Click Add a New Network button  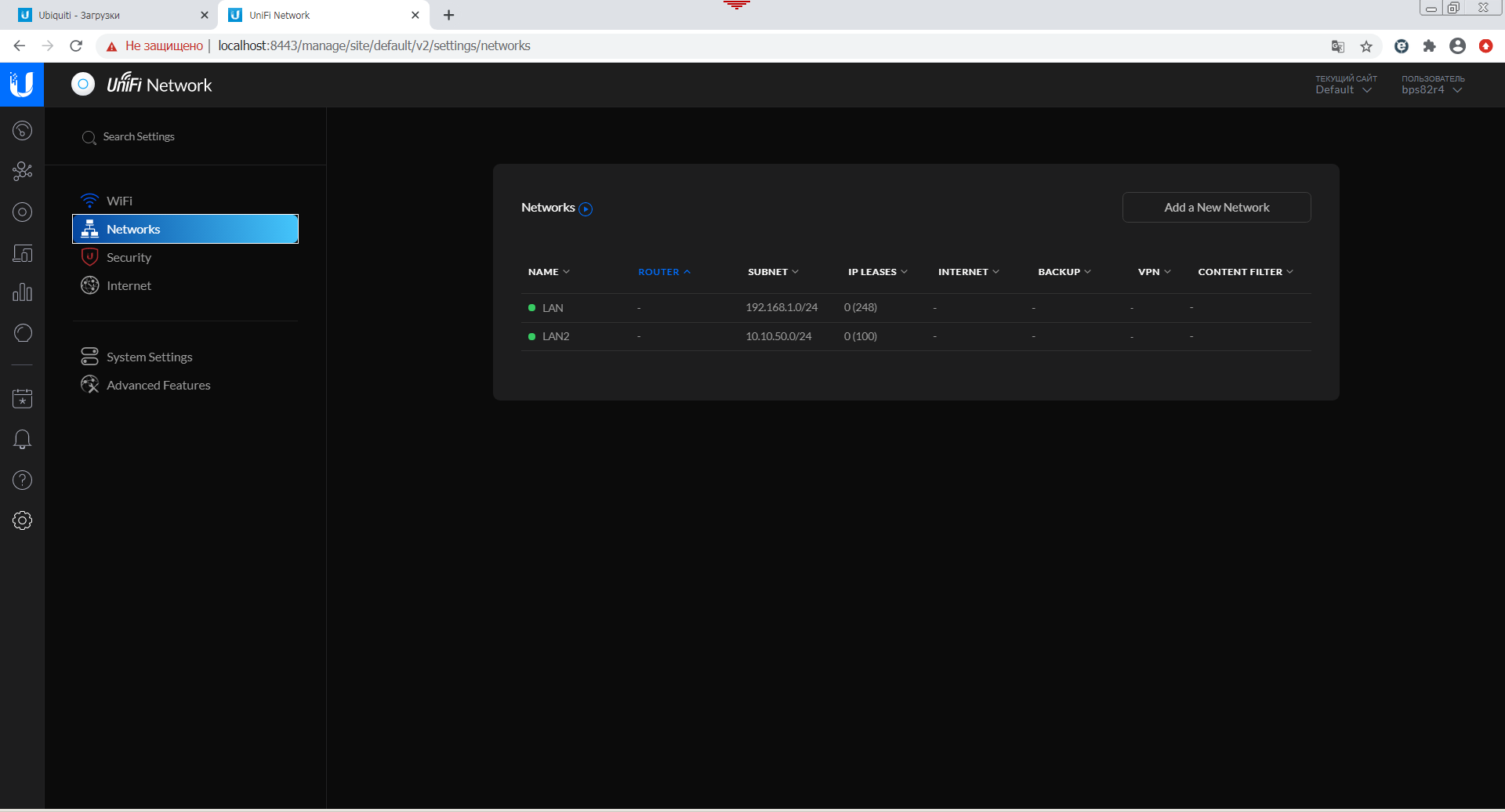[1217, 207]
